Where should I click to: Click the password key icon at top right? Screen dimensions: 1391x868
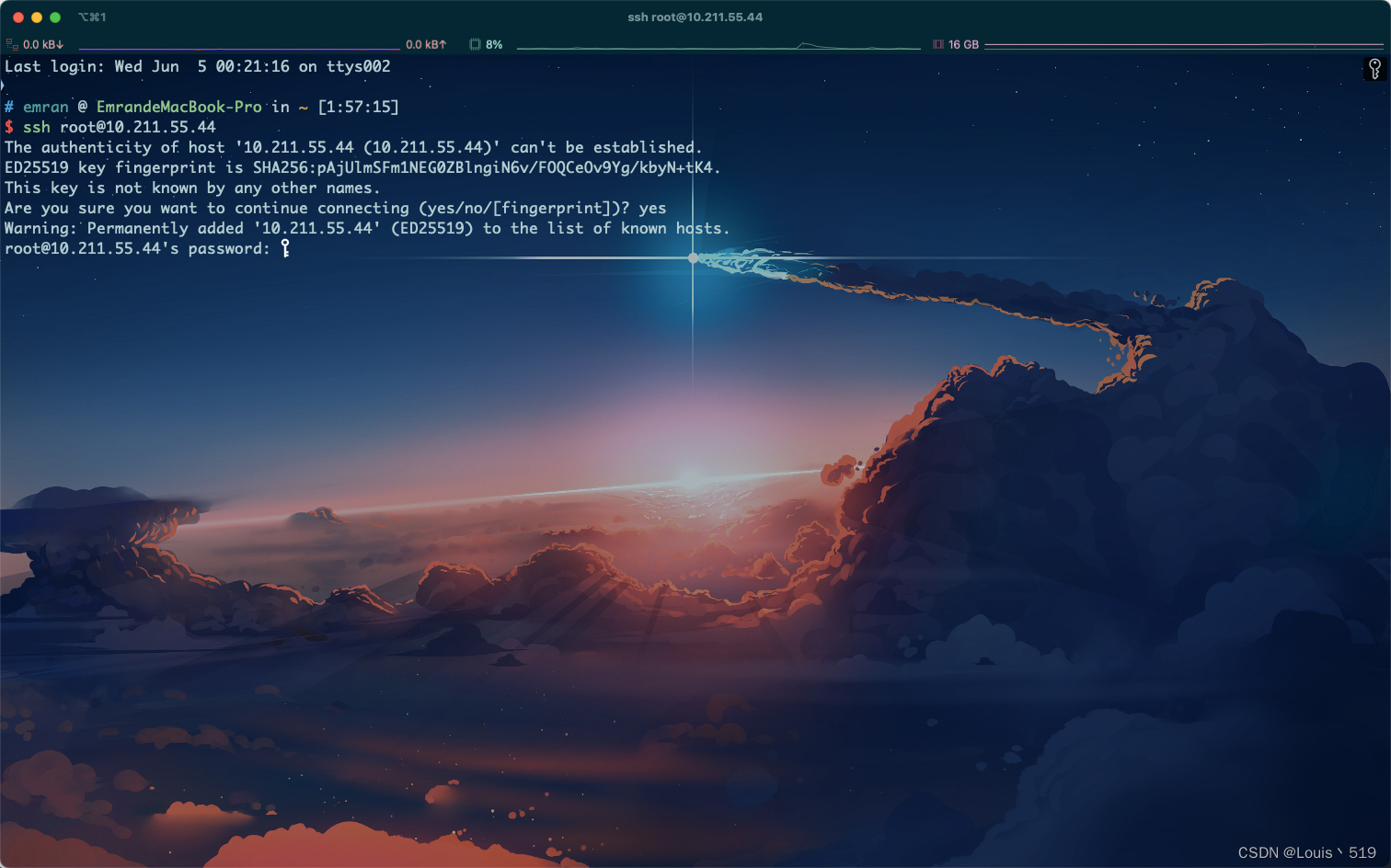[1374, 69]
